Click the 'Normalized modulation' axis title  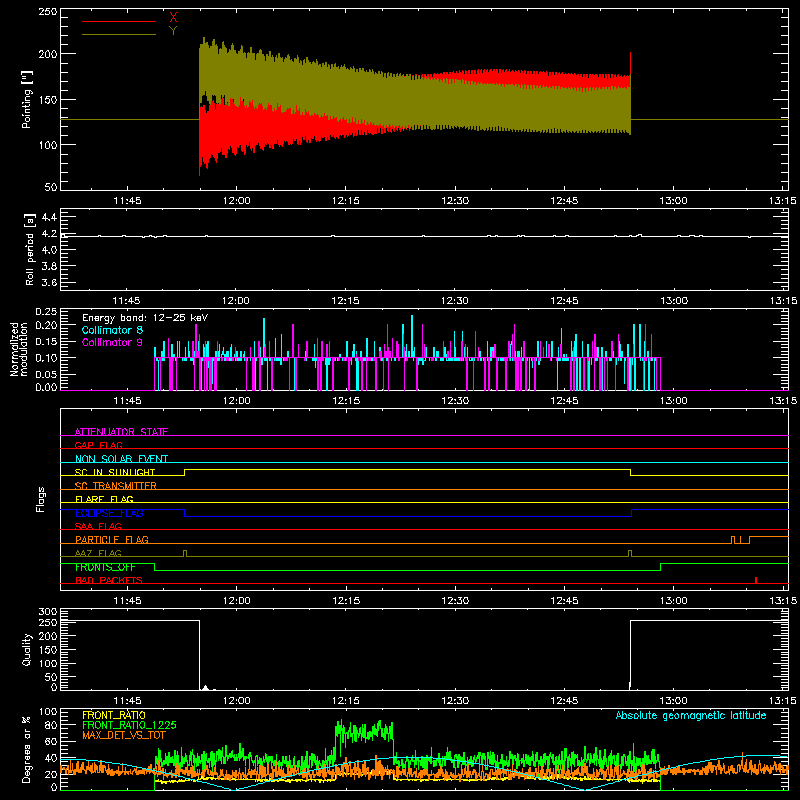coord(18,349)
